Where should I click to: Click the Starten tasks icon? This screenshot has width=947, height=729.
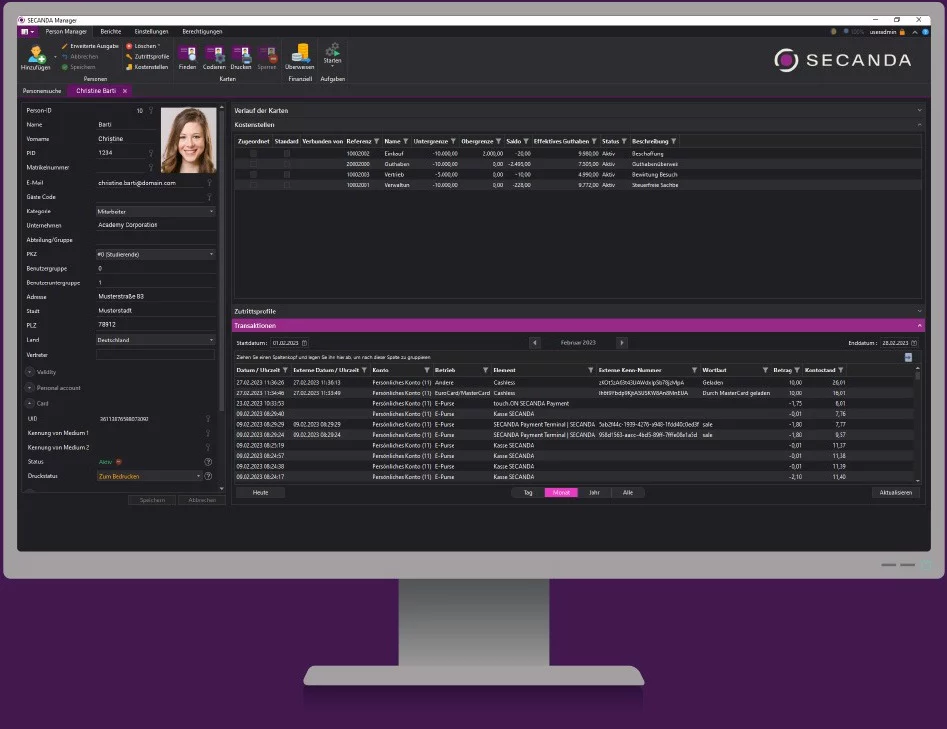click(332, 49)
